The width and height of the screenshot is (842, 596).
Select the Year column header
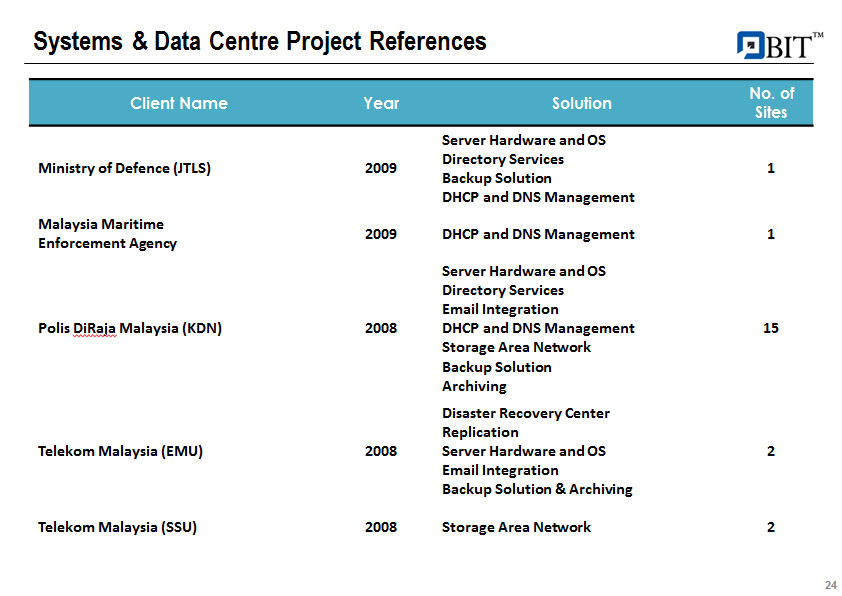tap(381, 103)
